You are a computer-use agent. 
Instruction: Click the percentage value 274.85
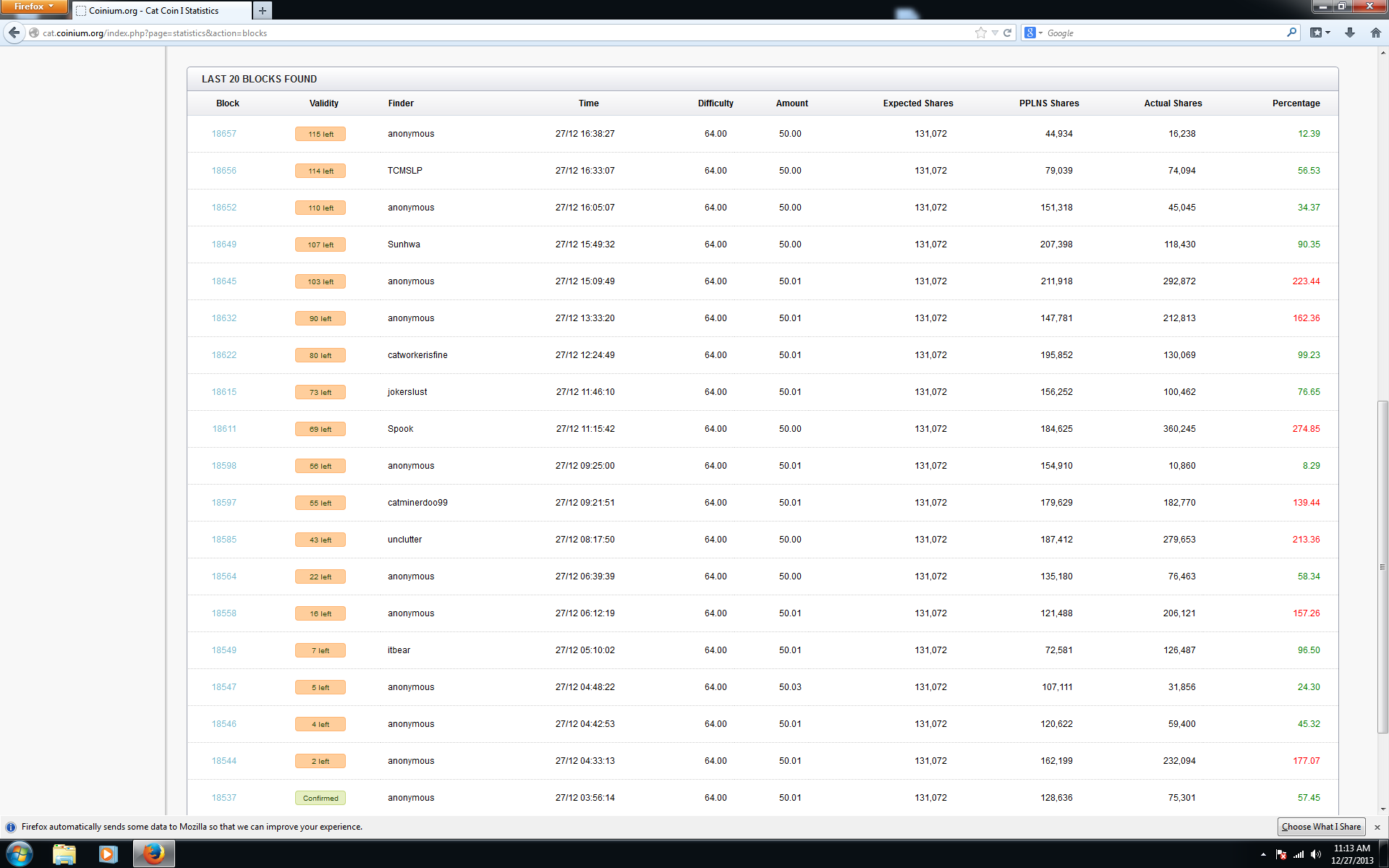(x=1306, y=429)
